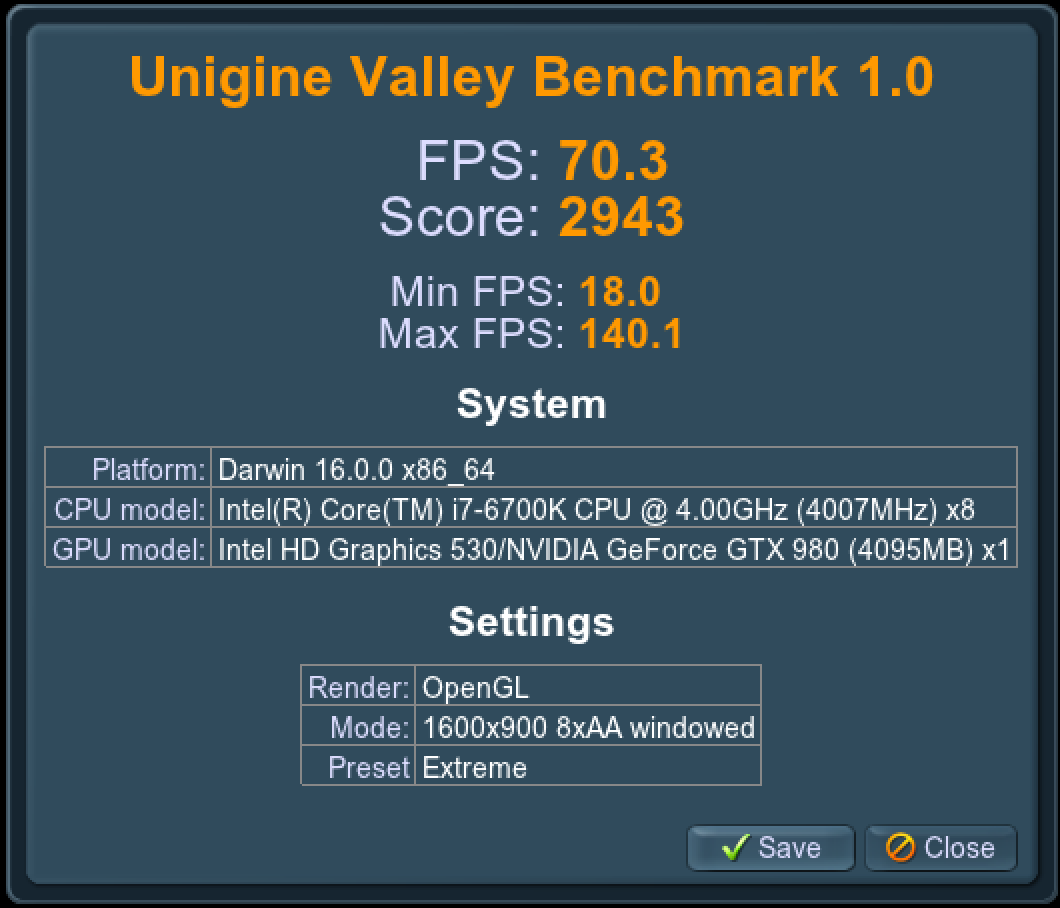
Task: Click the System section heading
Action: coord(531,404)
